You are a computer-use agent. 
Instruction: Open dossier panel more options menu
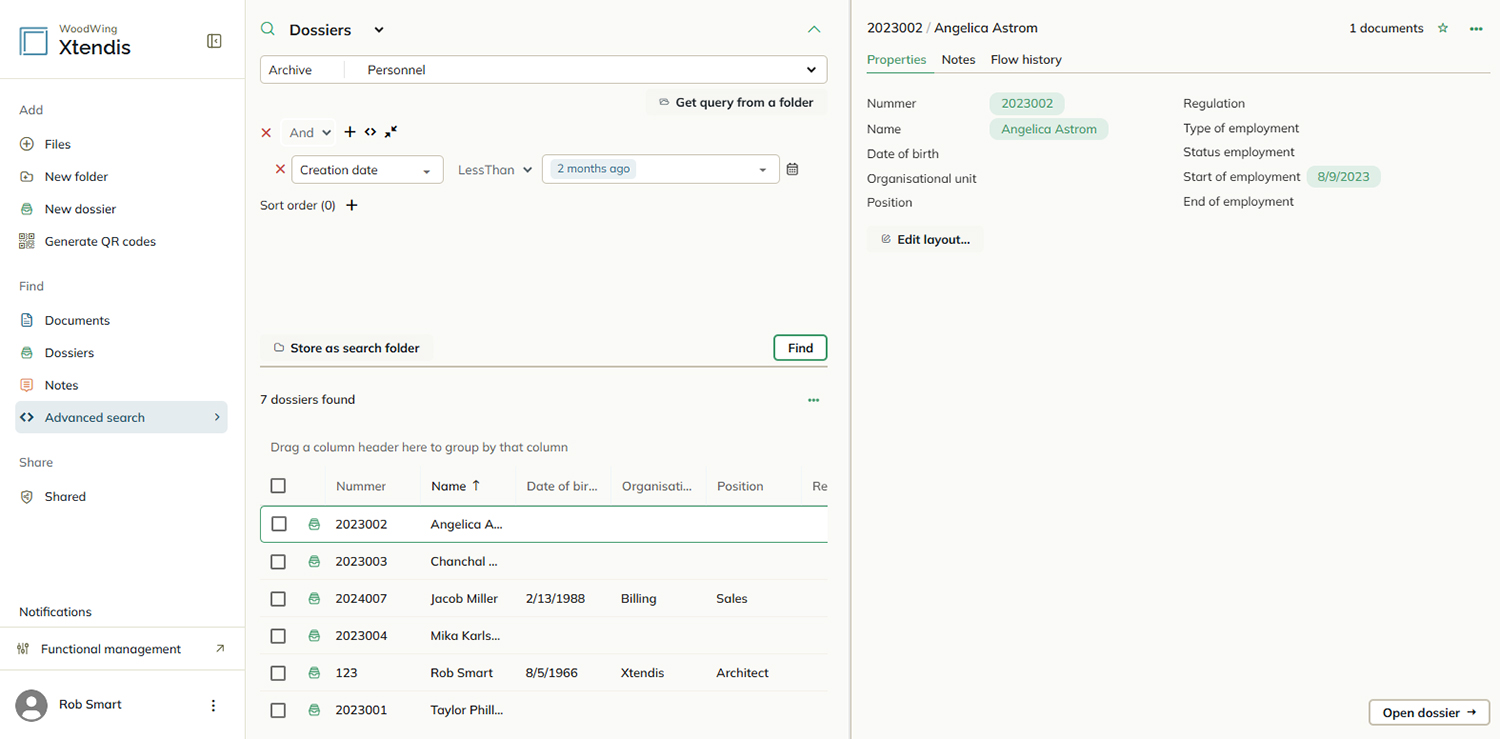1476,29
